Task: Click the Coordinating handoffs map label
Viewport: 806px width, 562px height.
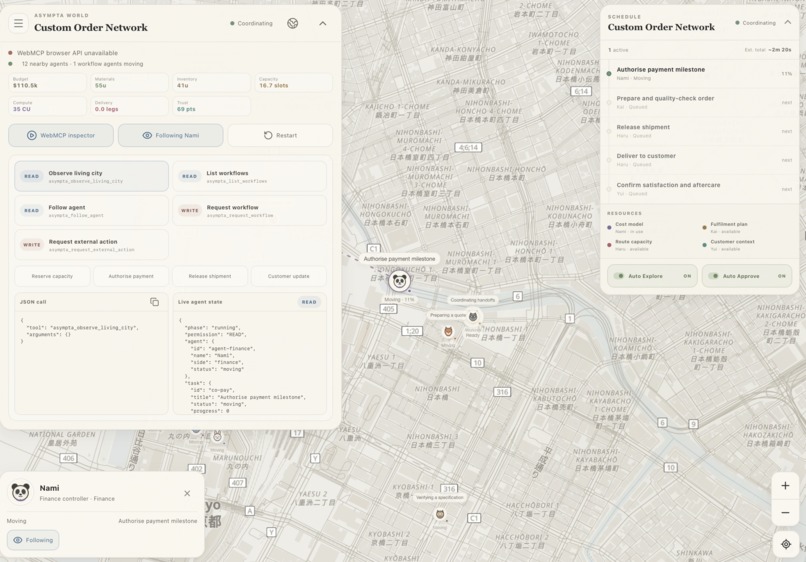Action: 472,300
